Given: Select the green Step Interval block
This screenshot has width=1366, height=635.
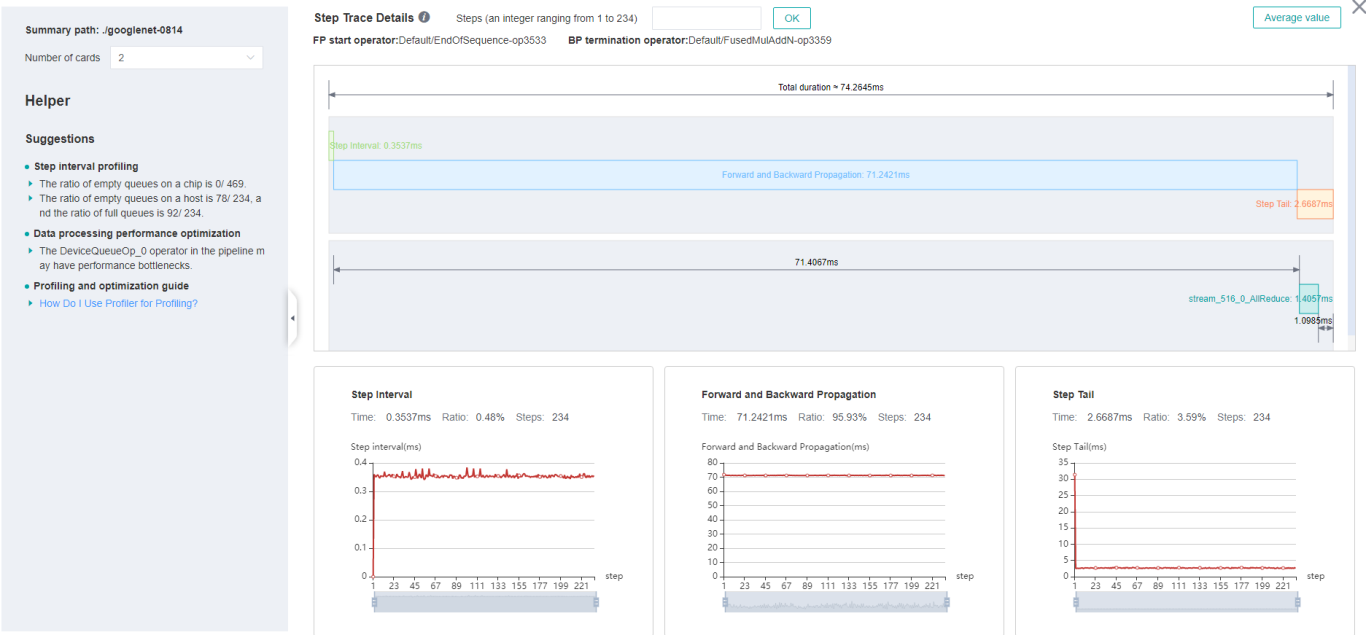Looking at the screenshot, I should click(x=331, y=146).
